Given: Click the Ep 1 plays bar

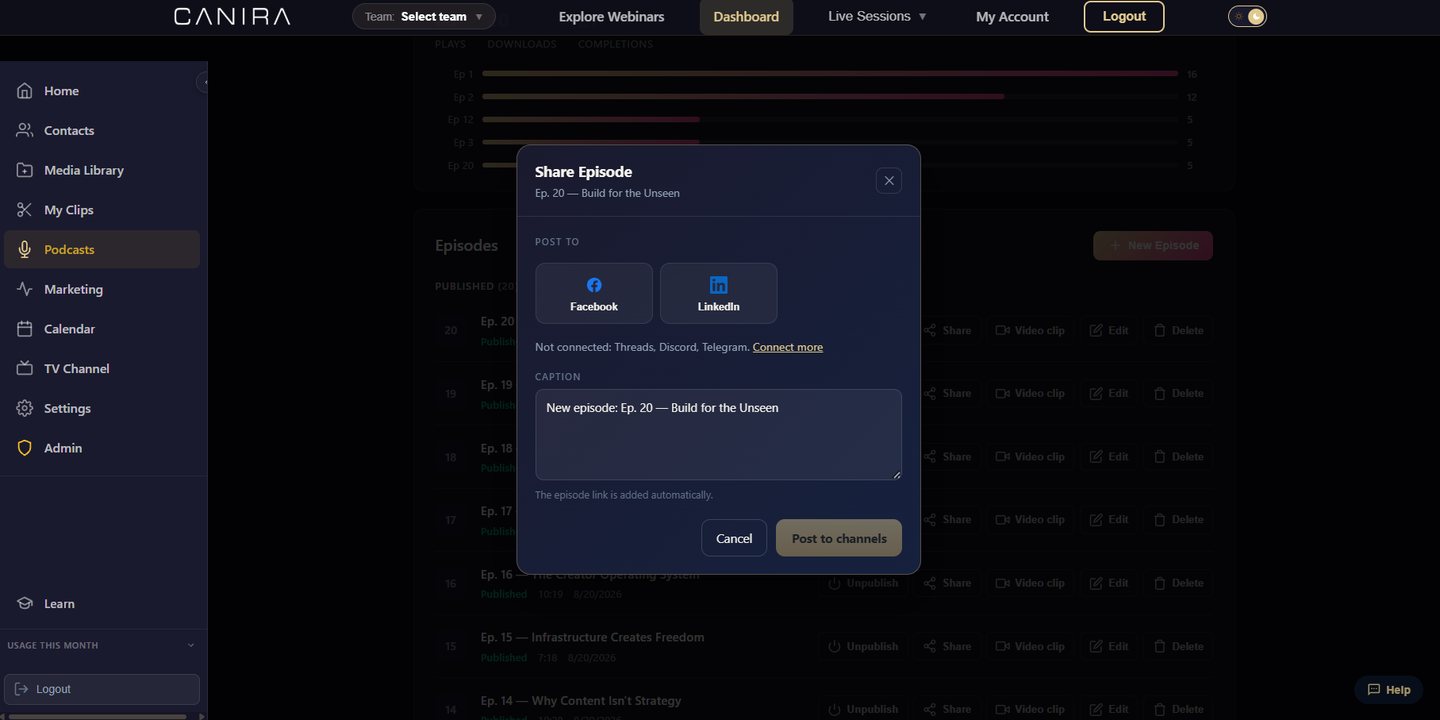Looking at the screenshot, I should (x=830, y=74).
